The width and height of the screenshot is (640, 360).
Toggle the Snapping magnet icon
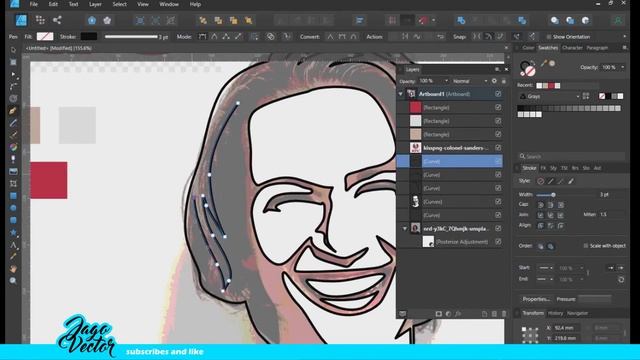pos(423,20)
